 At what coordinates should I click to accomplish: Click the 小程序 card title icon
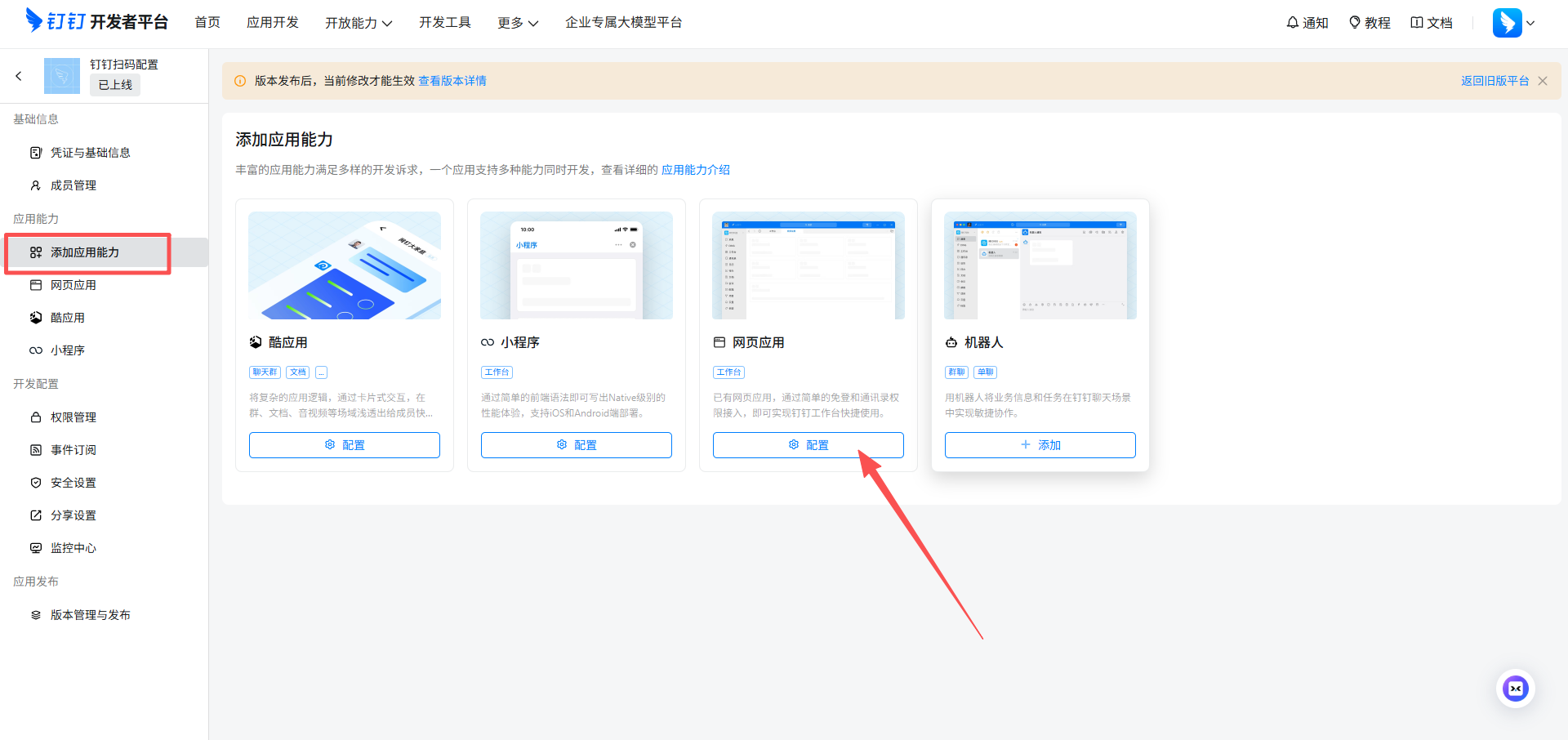click(x=488, y=342)
